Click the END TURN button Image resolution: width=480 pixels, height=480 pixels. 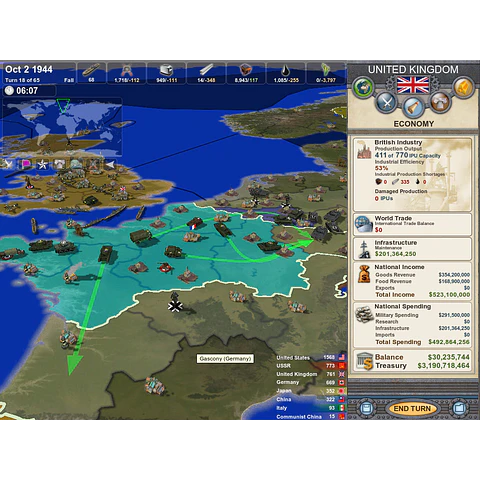pos(412,408)
